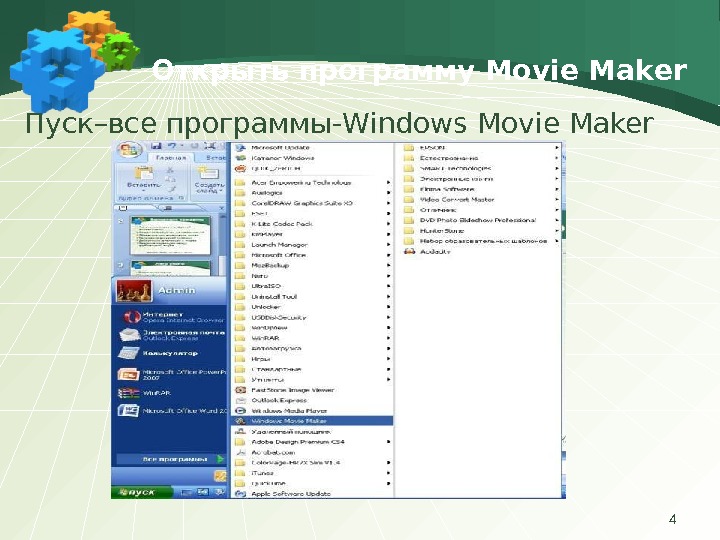Image resolution: width=720 pixels, height=540 pixels.
Task: Open Интернет Opera browser entry
Action: point(174,317)
